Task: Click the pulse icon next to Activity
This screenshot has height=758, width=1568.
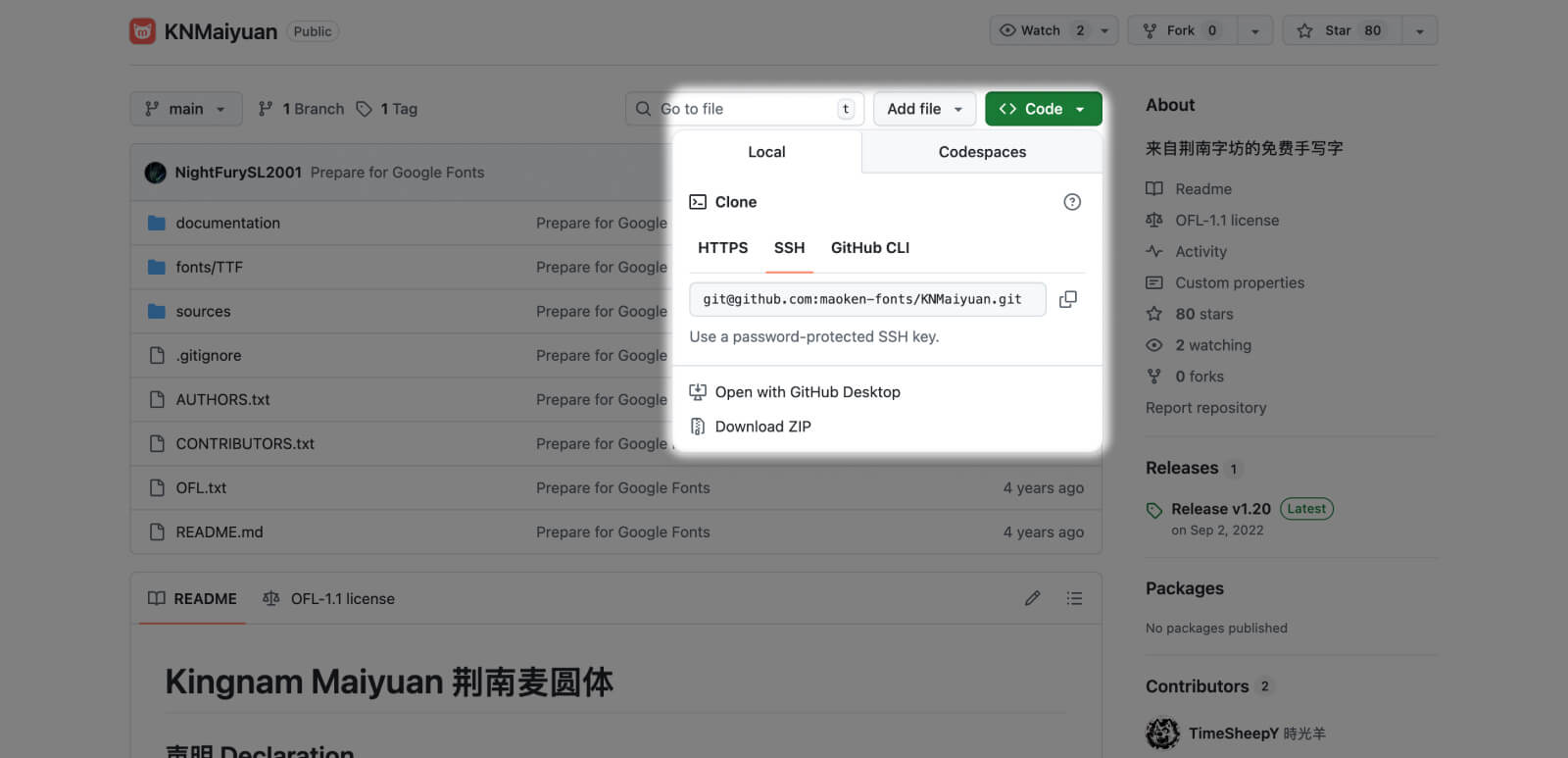Action: coord(1154,251)
